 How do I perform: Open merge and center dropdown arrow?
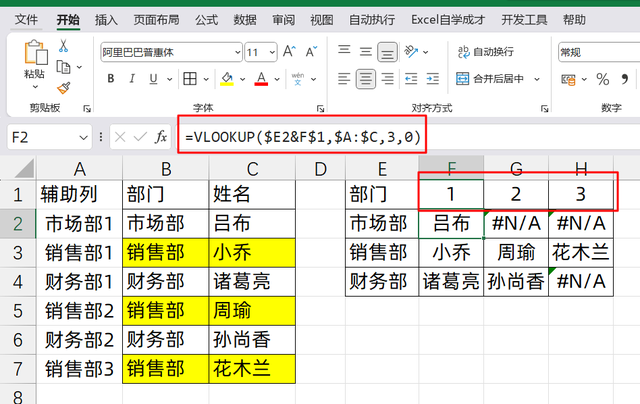pos(537,79)
